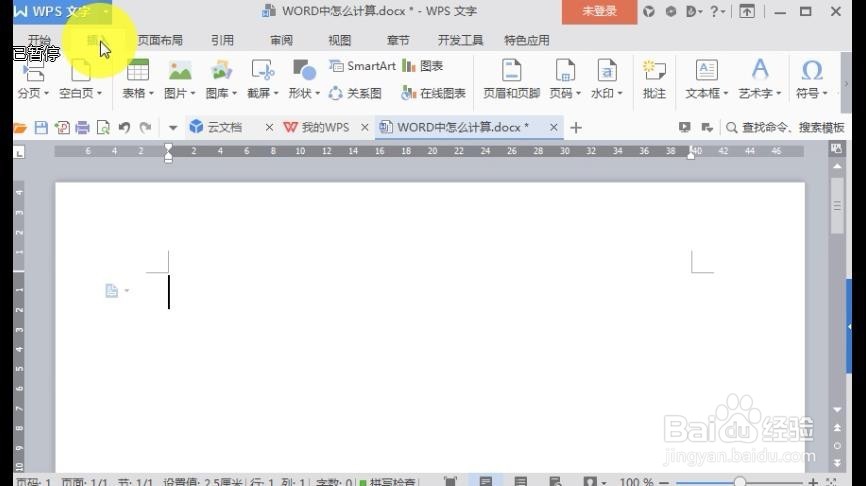Open the 引用 references tab

pos(222,40)
